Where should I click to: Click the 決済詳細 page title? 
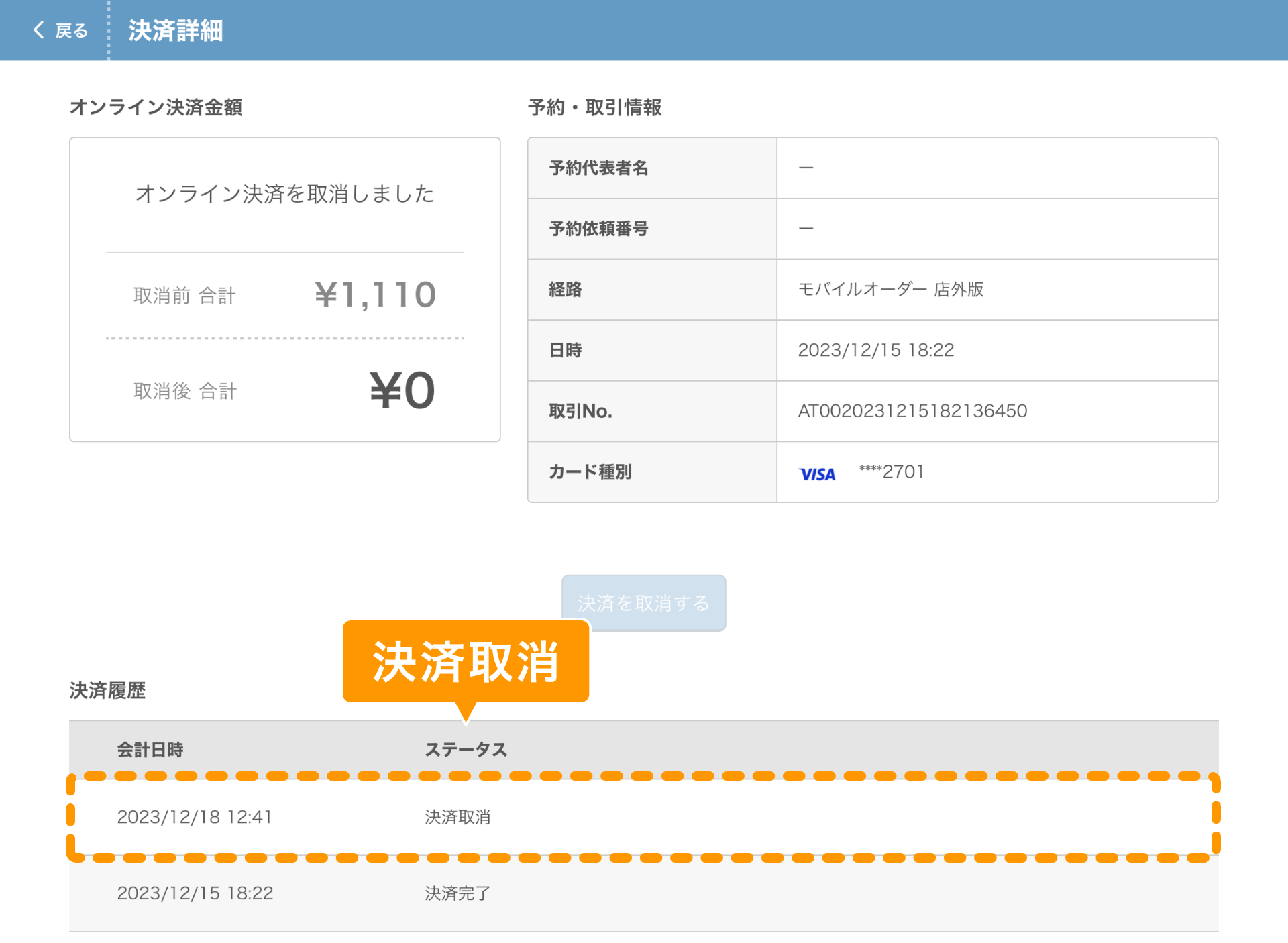tap(175, 31)
